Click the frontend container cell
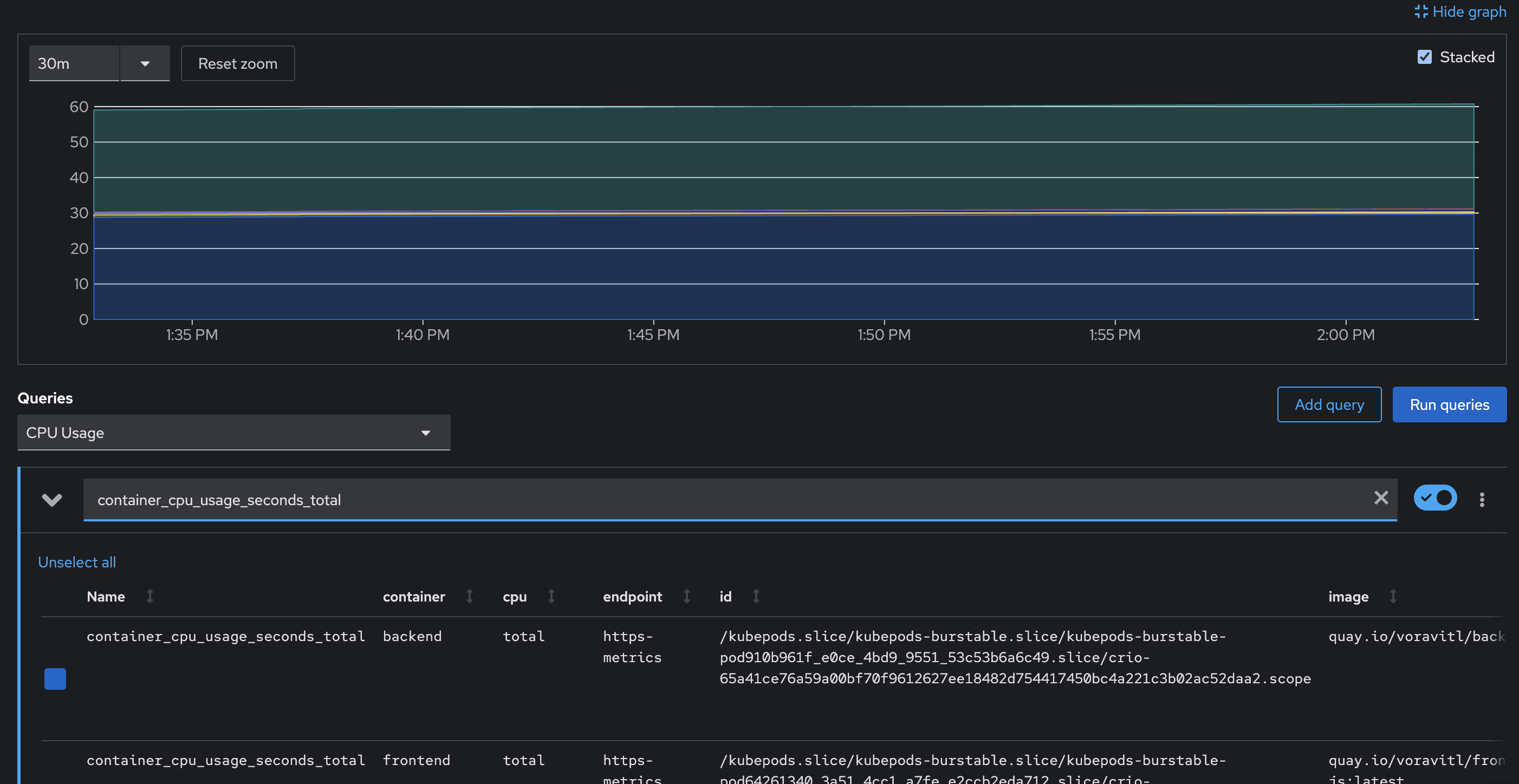1519x784 pixels. point(416,760)
